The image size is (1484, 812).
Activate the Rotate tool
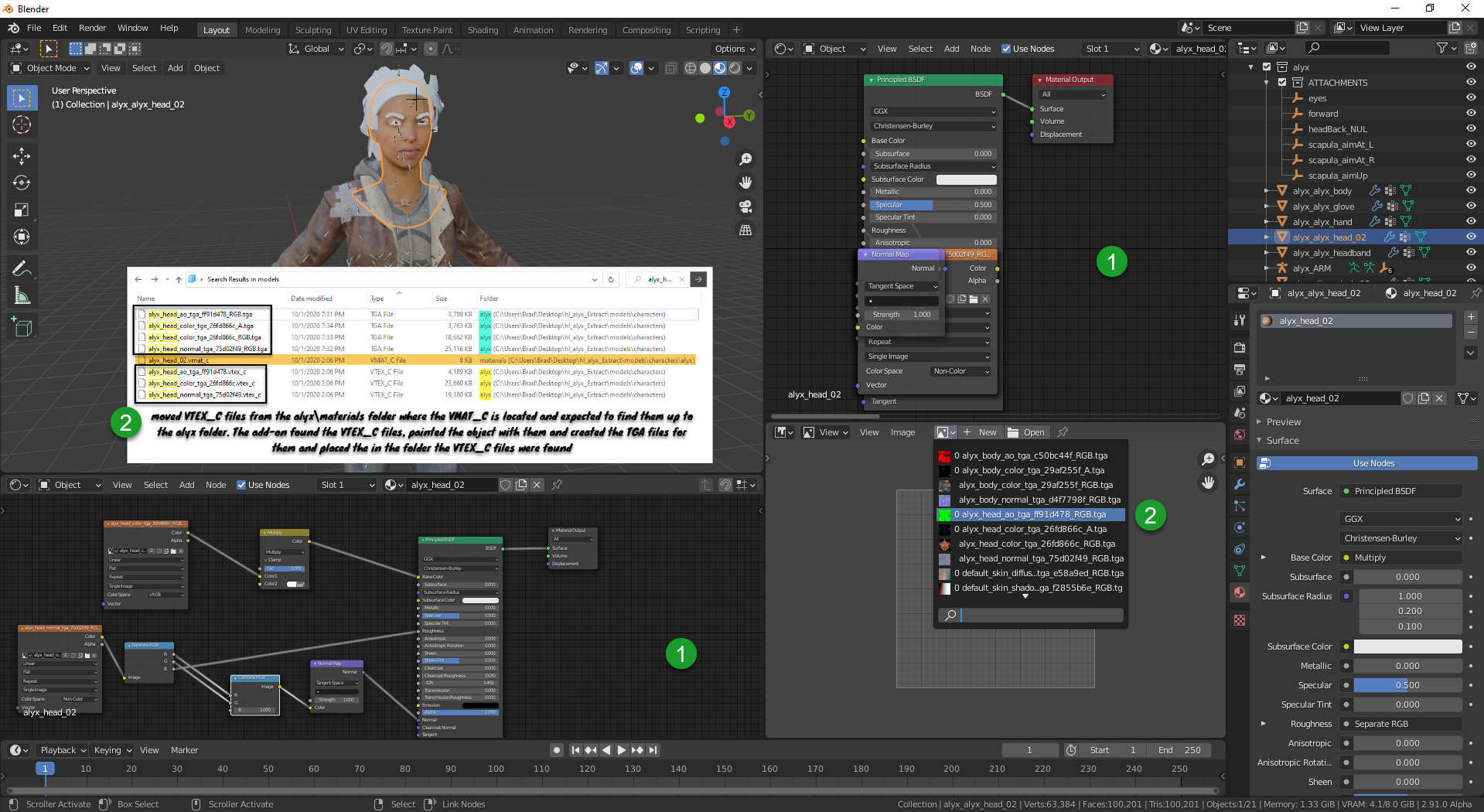[22, 183]
